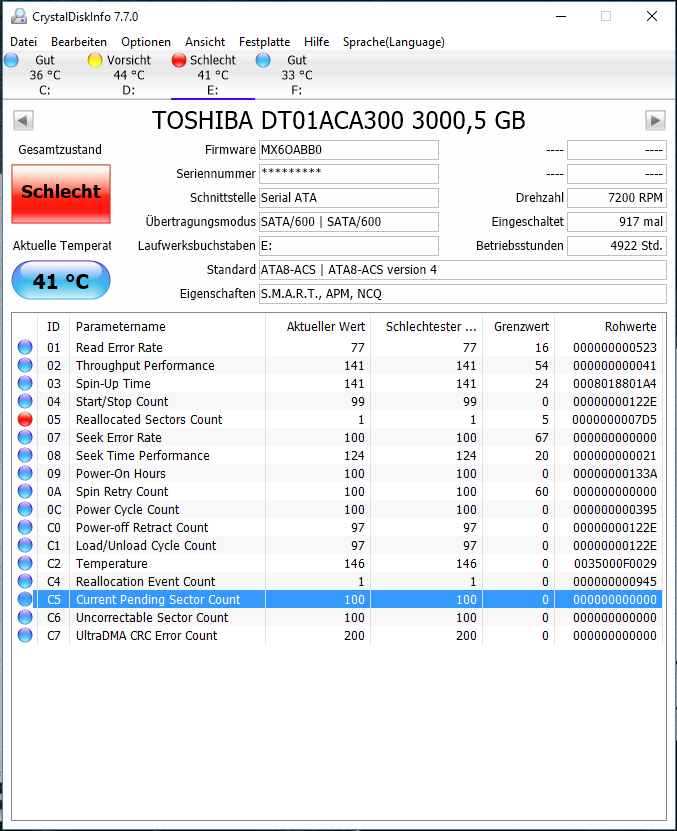Click the ID column header

coord(54,326)
